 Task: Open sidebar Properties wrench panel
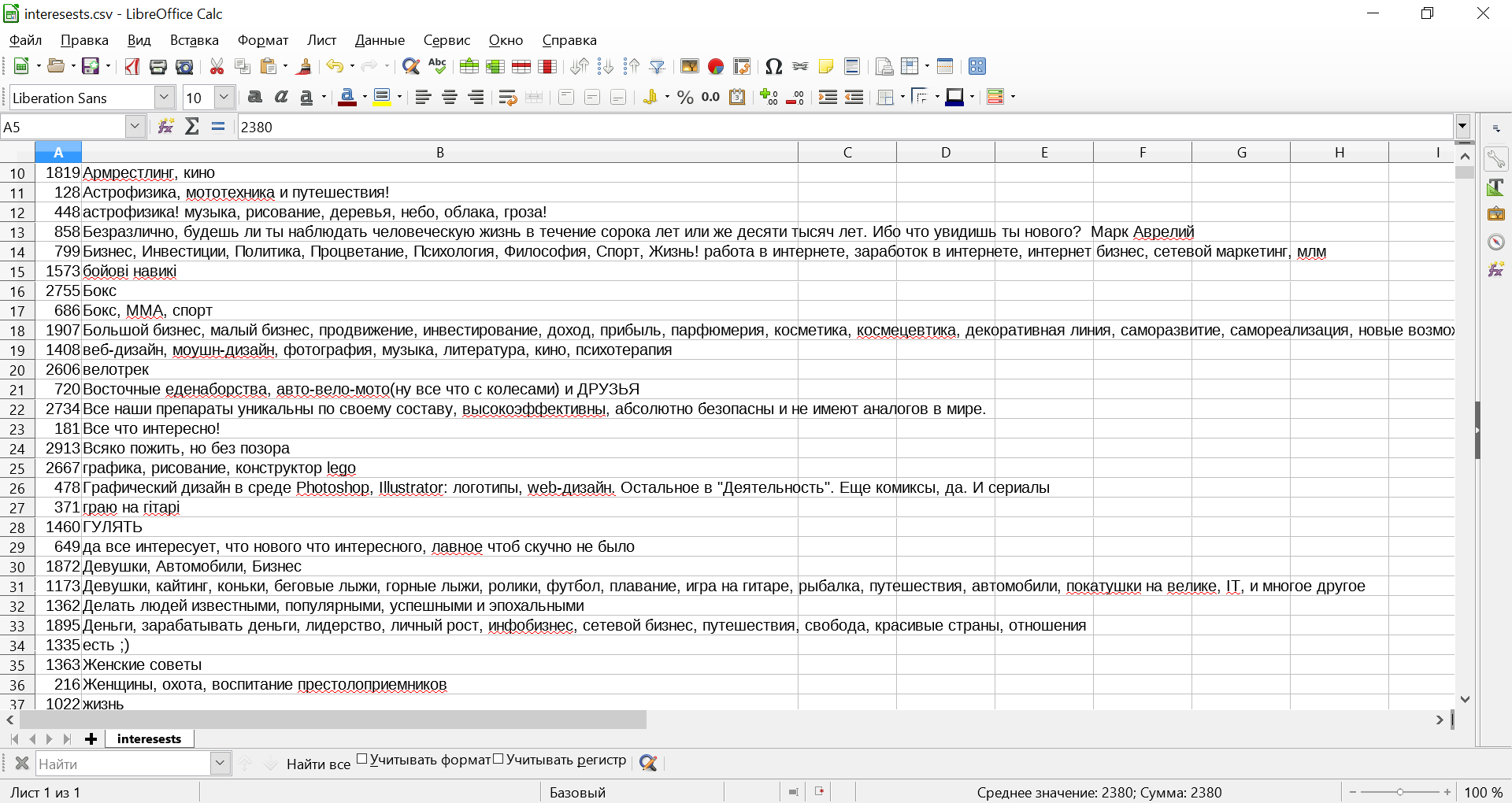pyautogui.click(x=1496, y=159)
